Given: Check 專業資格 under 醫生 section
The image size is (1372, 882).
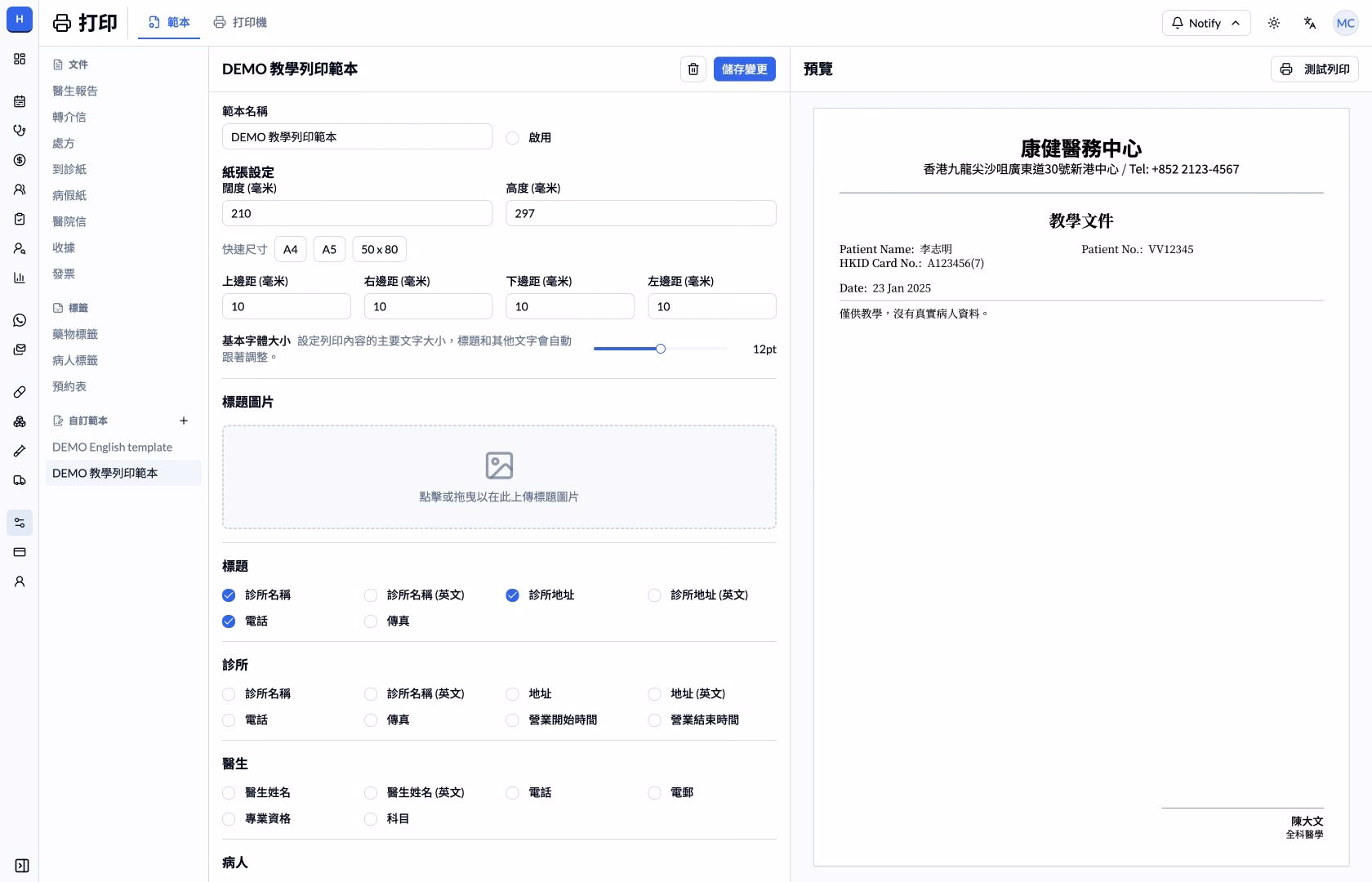Looking at the screenshot, I should click(229, 819).
